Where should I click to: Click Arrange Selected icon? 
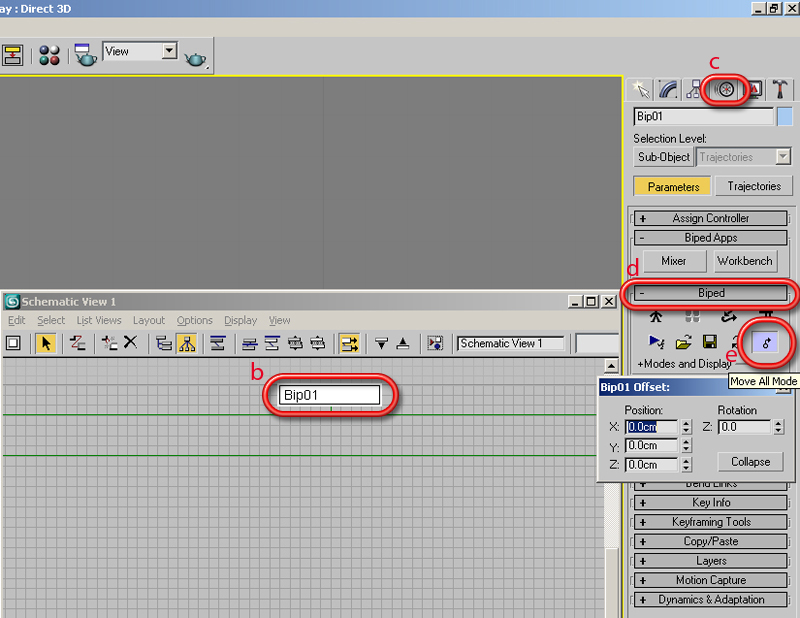tap(272, 343)
